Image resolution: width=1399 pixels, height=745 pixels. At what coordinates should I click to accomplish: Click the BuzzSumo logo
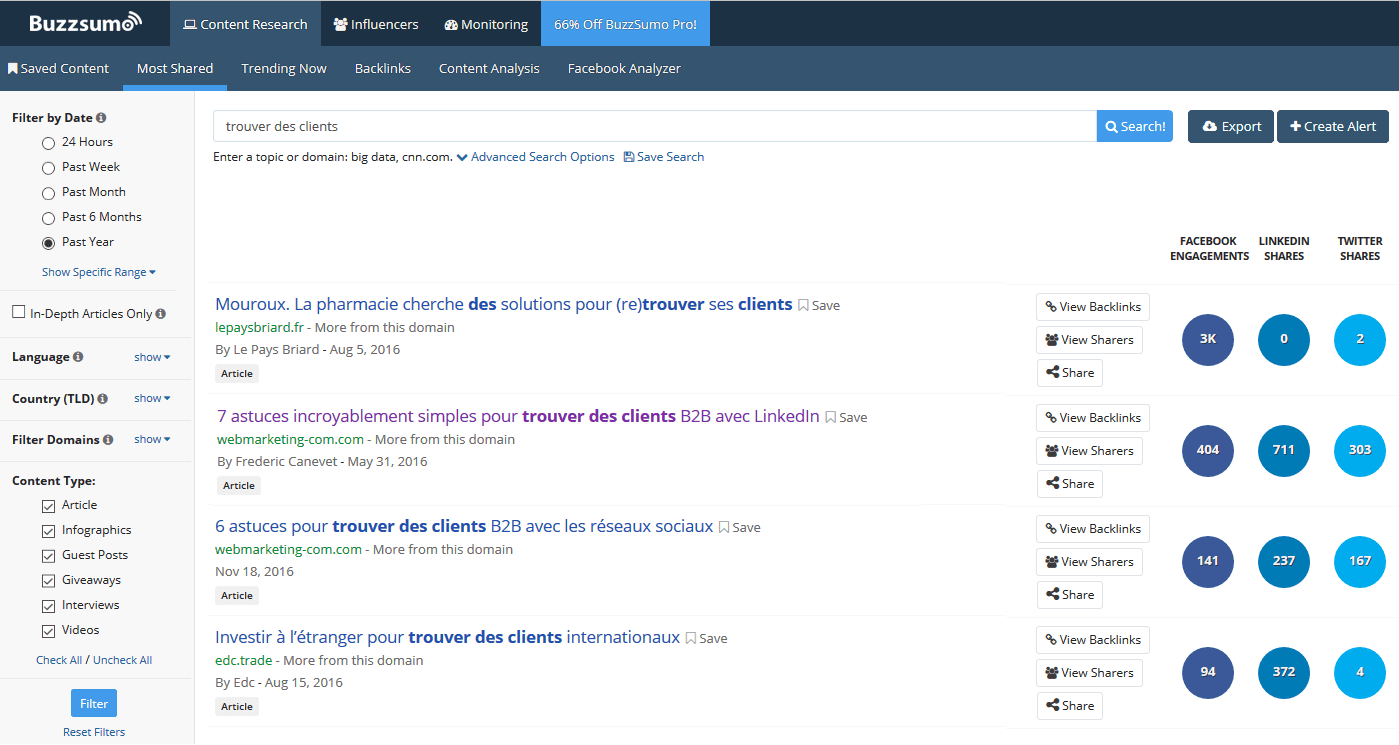pyautogui.click(x=84, y=23)
